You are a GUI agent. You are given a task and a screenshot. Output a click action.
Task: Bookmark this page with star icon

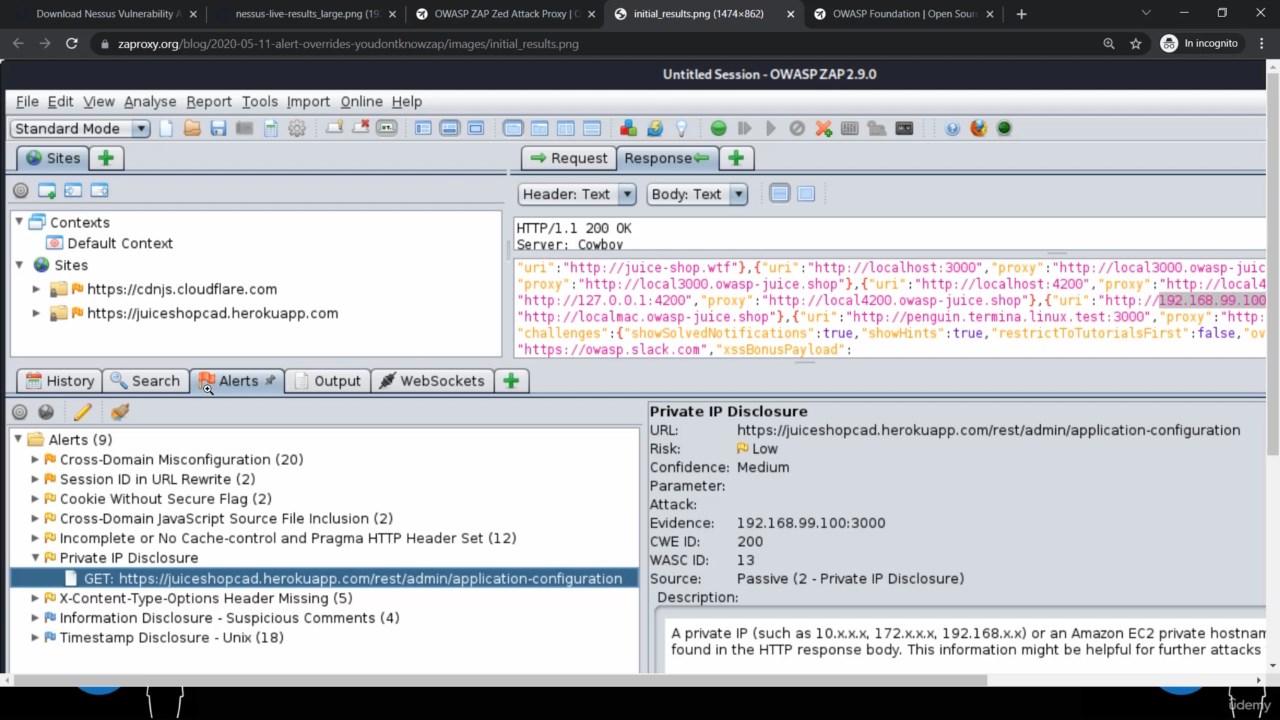tap(1136, 44)
